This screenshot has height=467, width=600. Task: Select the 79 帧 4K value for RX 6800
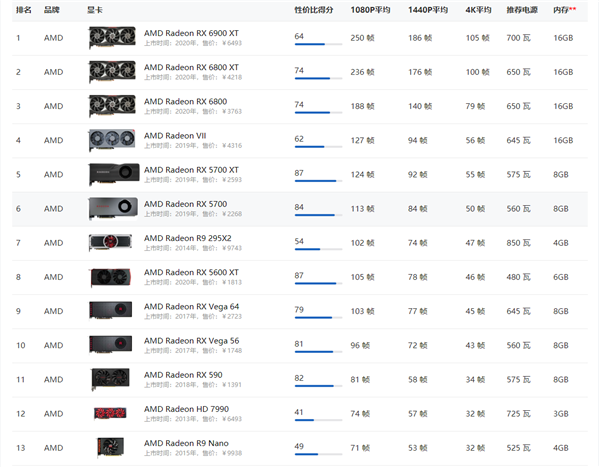pyautogui.click(x=475, y=106)
